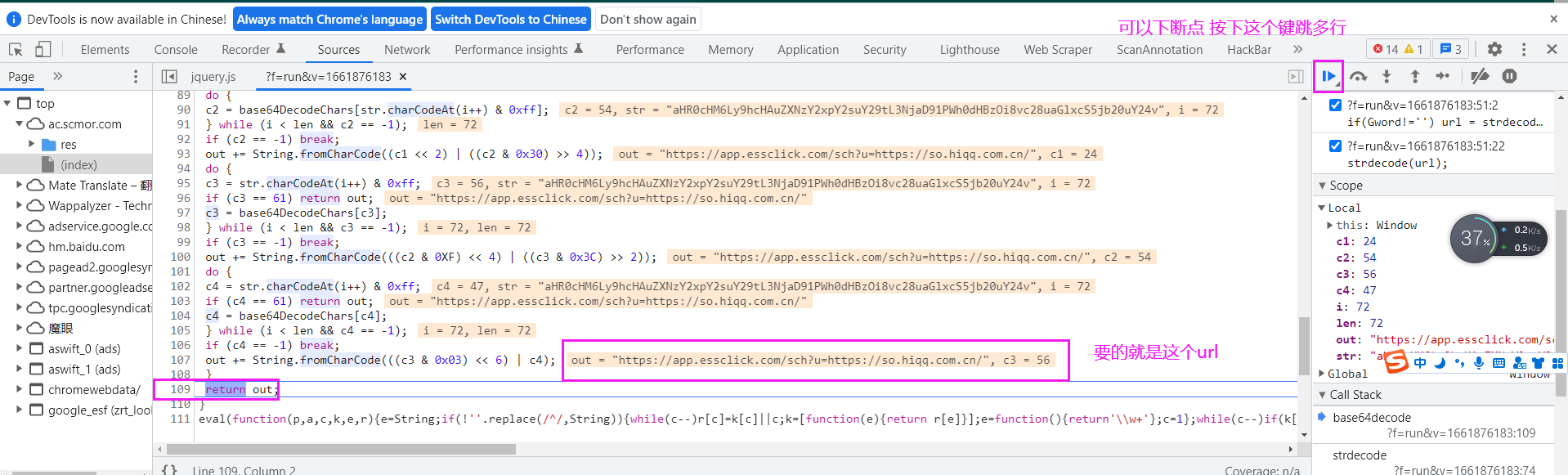The image size is (1568, 475).
Task: Switch to the Elements tab
Action: pos(105,49)
